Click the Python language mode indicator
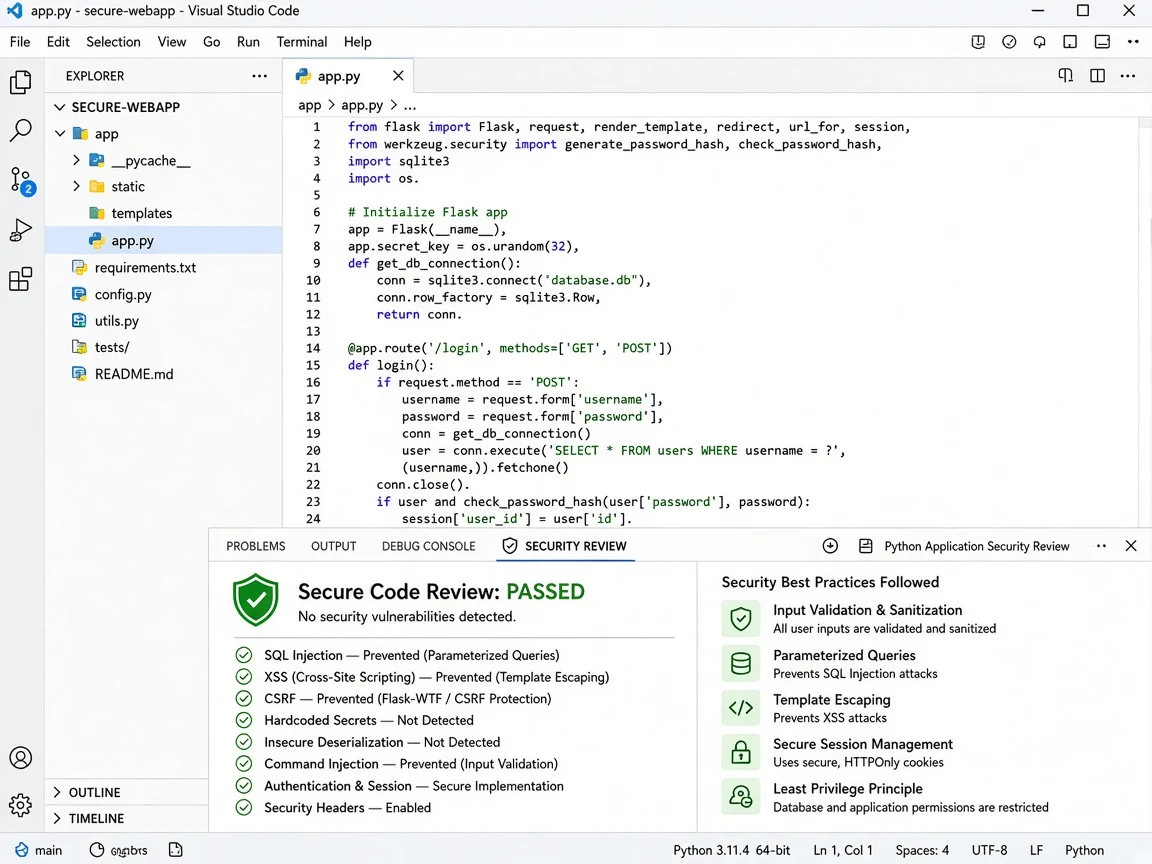Image resolution: width=1152 pixels, height=864 pixels. pos(1084,850)
